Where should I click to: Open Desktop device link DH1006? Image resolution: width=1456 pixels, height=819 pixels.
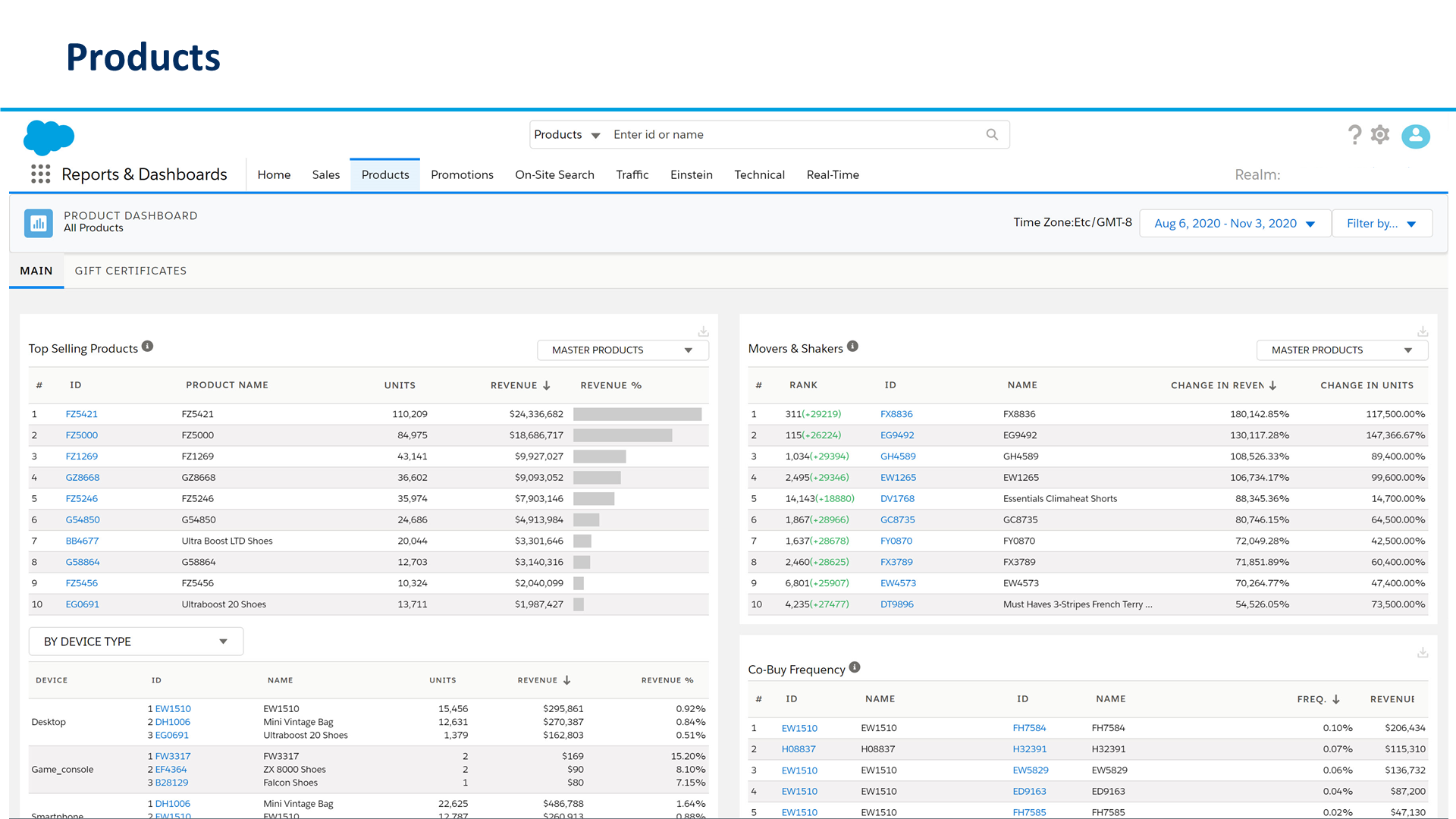173,722
